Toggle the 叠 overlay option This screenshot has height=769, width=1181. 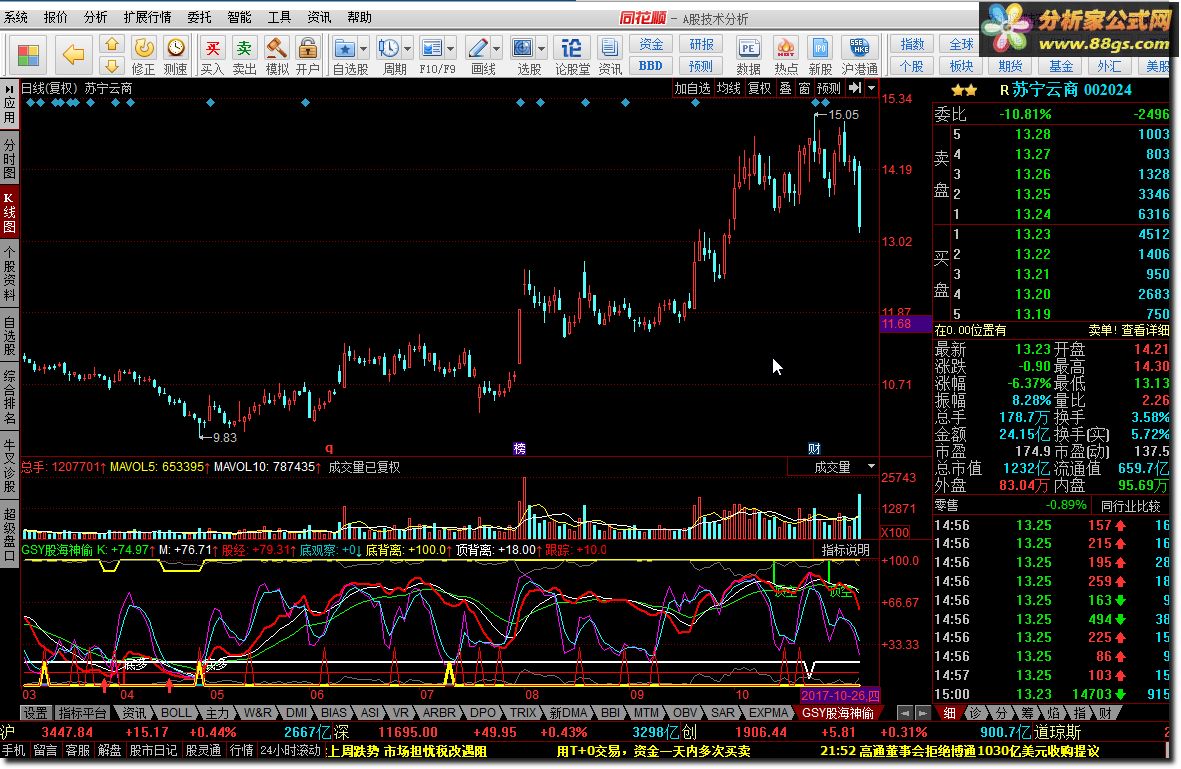pyautogui.click(x=785, y=88)
